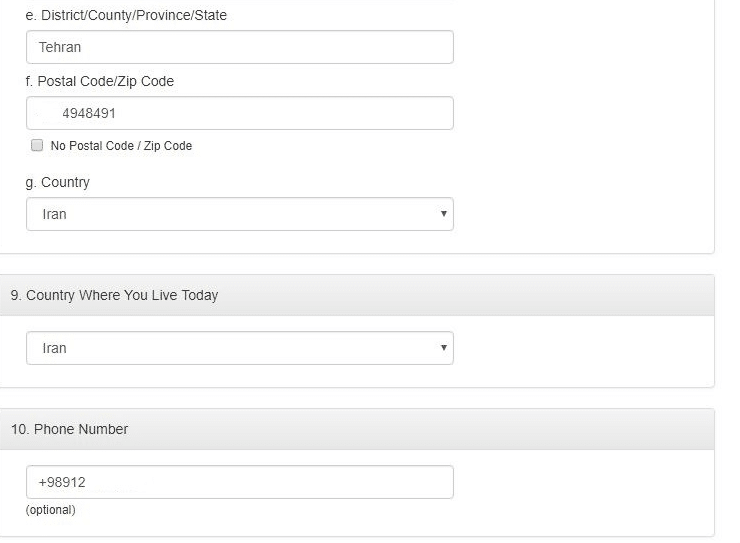Click the 'e. District/County/Province/State' label

coord(126,15)
